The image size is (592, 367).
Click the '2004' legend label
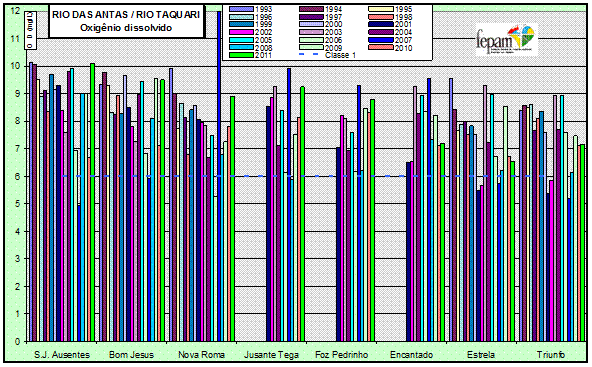coord(404,32)
